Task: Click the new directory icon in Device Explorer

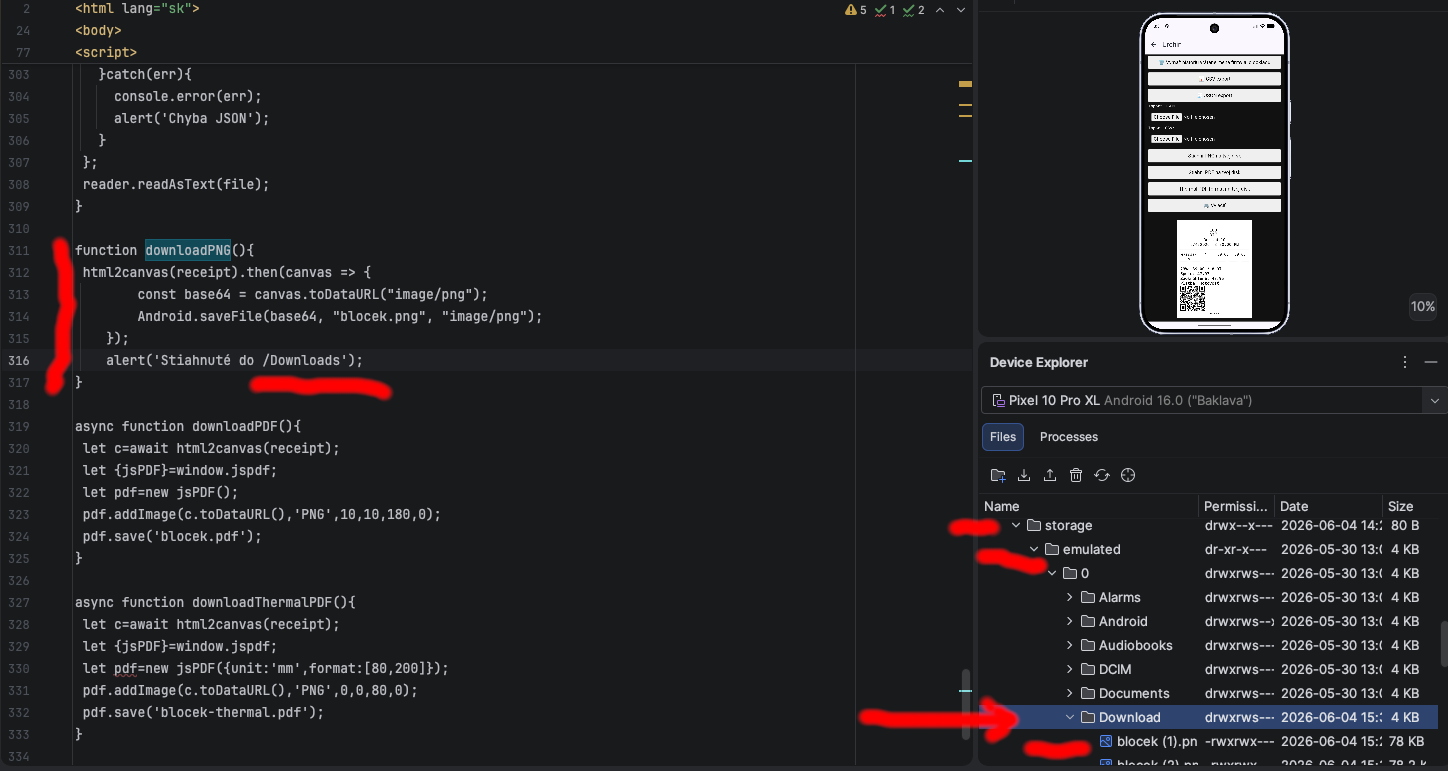Action: pyautogui.click(x=998, y=475)
